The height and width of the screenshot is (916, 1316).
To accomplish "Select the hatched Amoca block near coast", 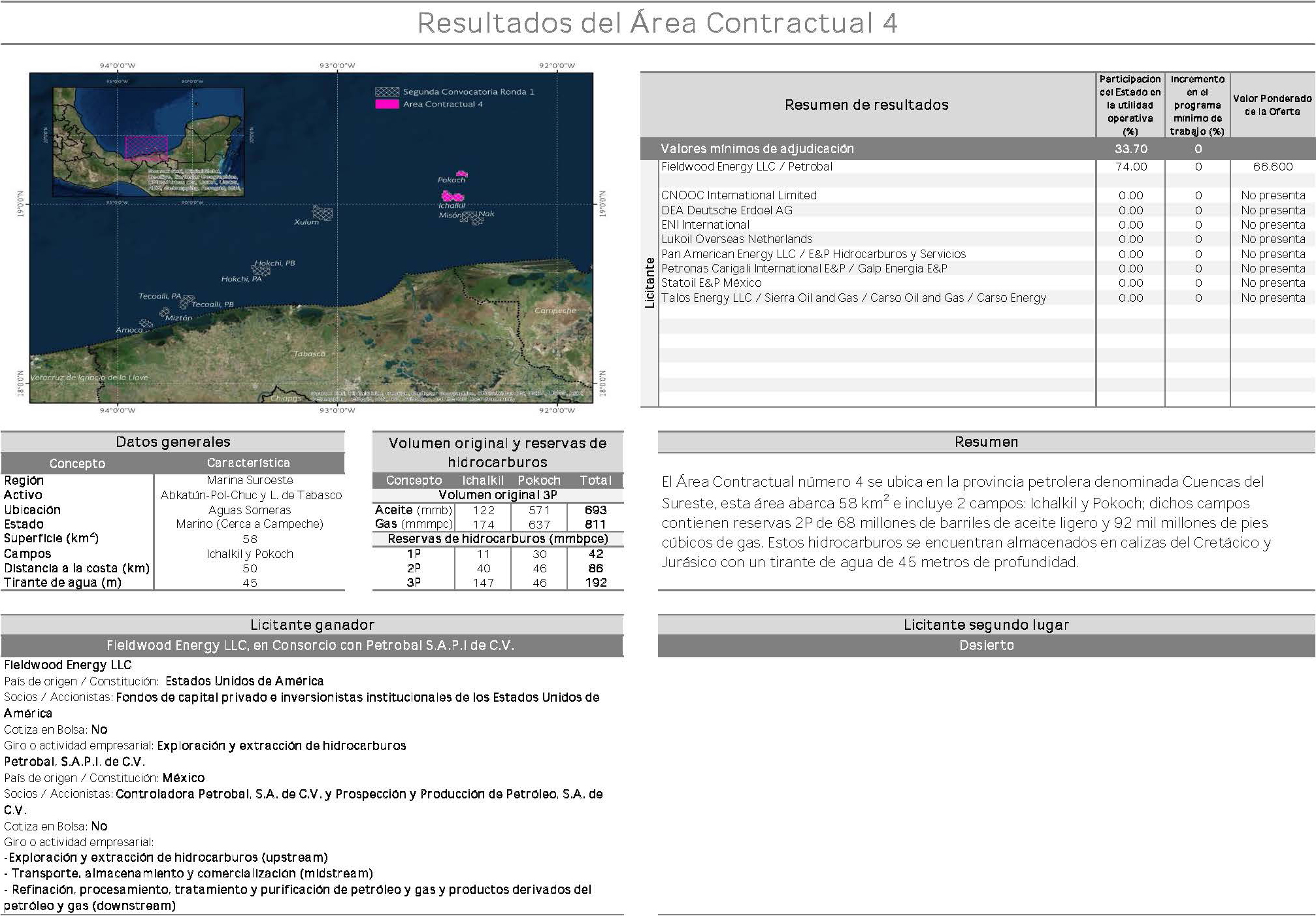I will (x=146, y=323).
